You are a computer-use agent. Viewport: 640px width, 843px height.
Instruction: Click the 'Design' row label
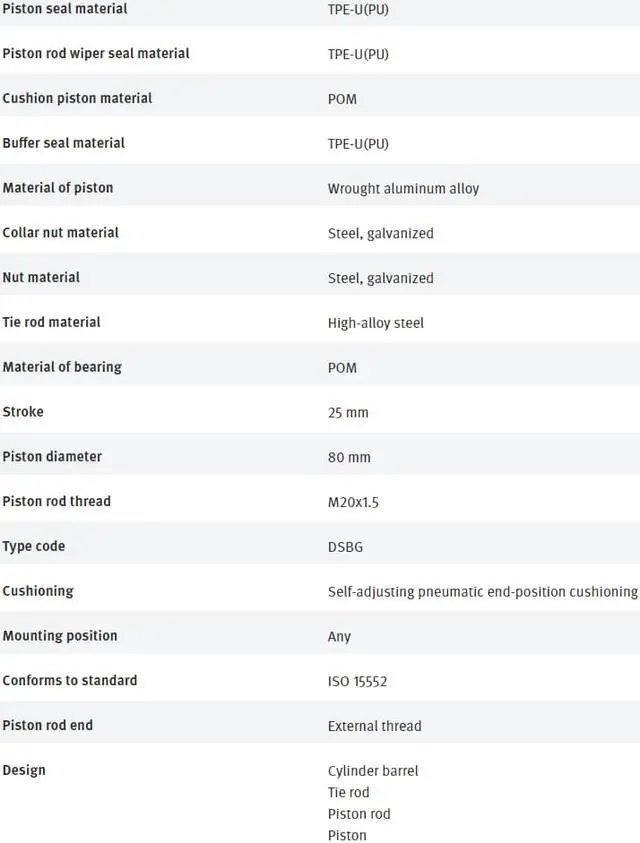point(24,770)
